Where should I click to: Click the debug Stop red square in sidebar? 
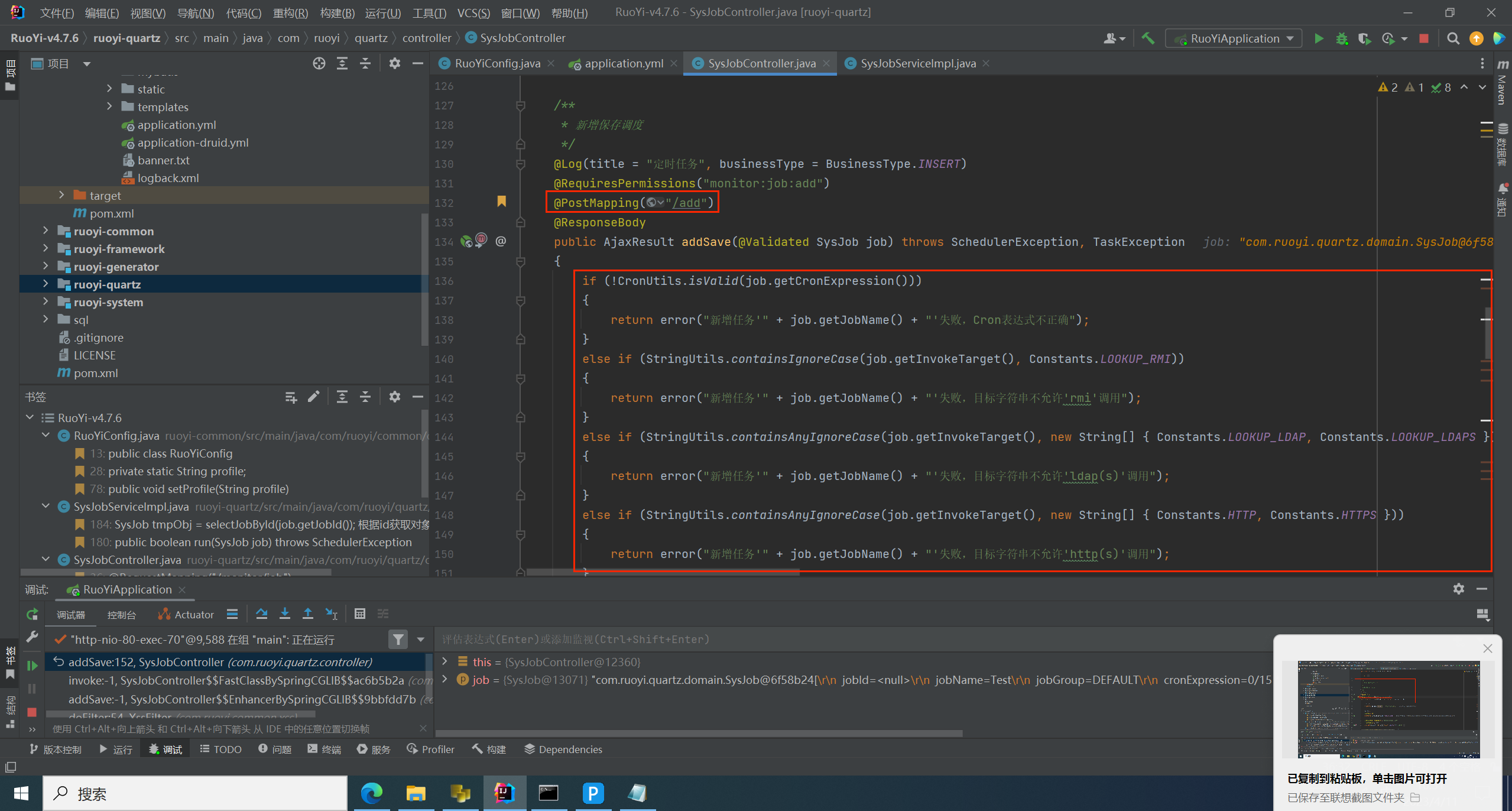tap(33, 712)
